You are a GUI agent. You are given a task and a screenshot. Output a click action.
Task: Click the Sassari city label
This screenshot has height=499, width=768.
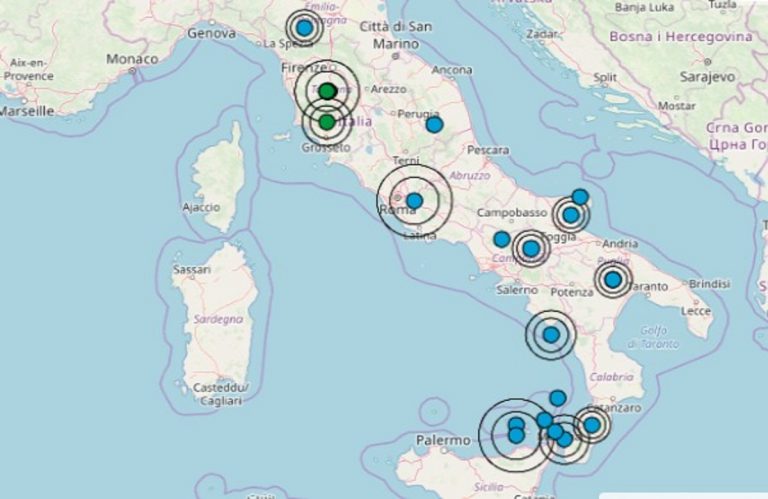click(x=192, y=269)
